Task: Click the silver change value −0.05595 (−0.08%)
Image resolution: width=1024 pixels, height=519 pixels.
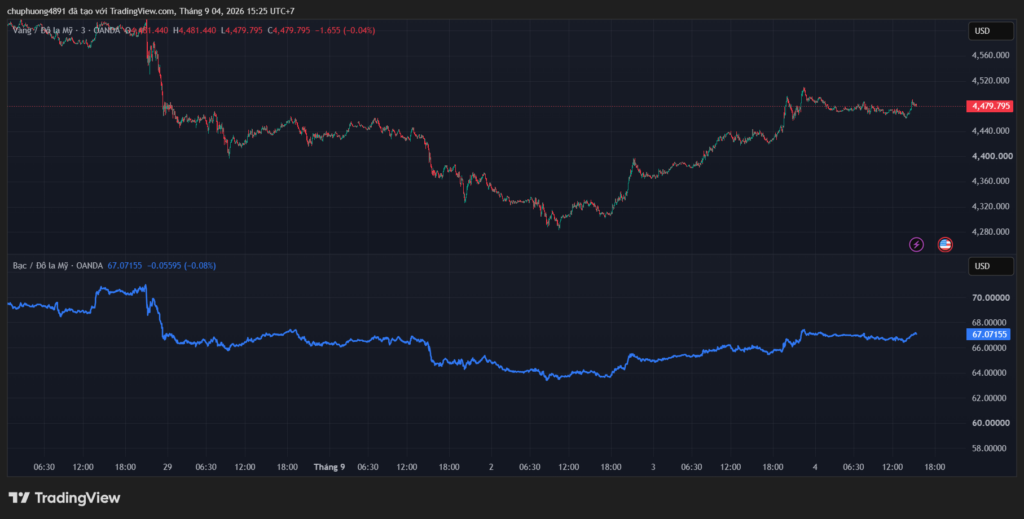Action: click(x=182, y=266)
